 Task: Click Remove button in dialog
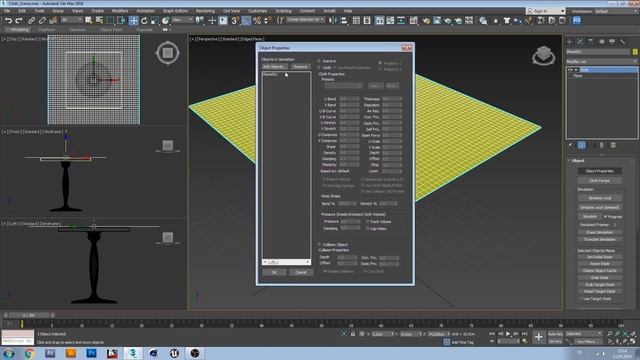coord(300,67)
